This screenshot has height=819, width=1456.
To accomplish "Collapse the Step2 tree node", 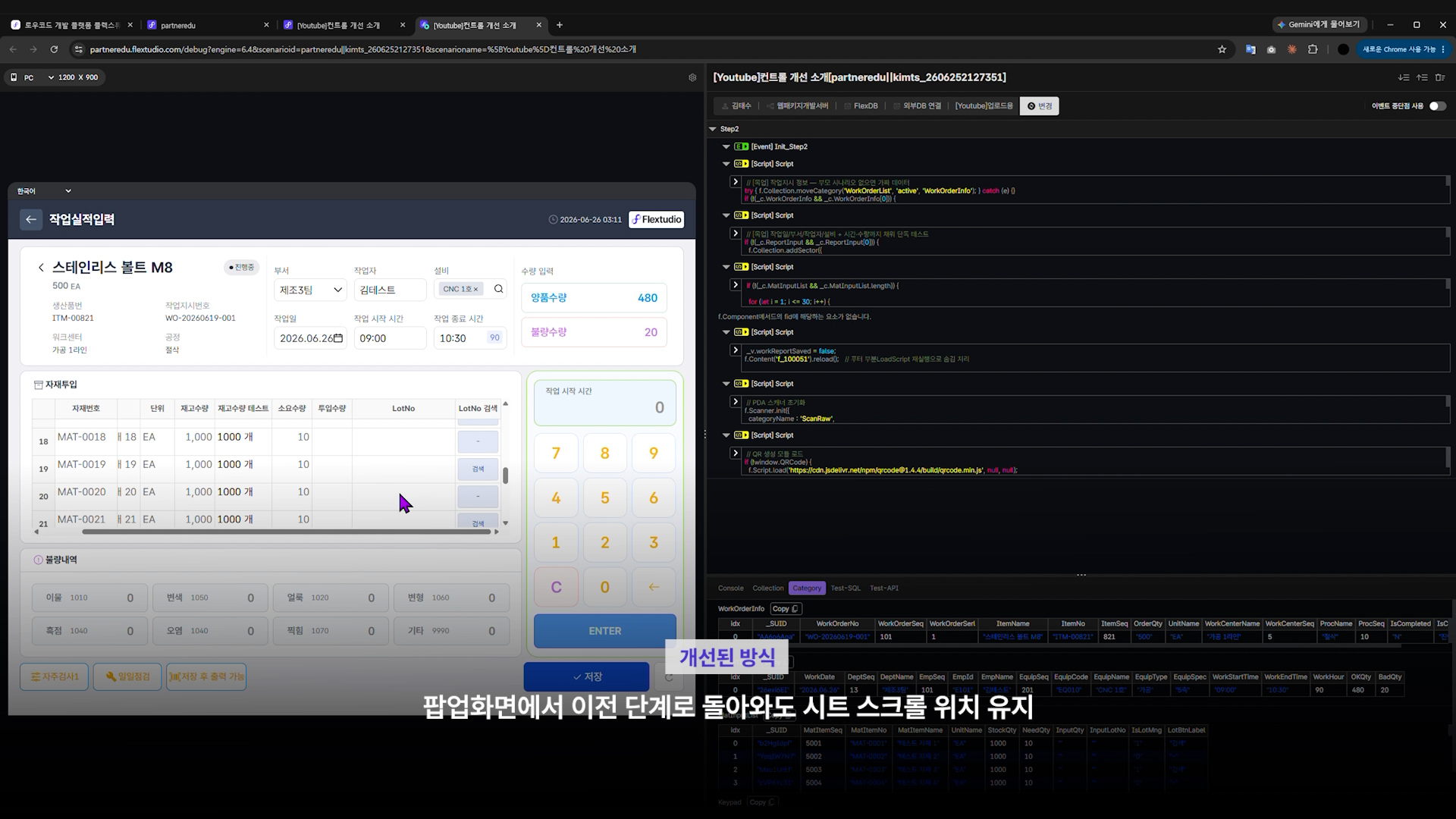I will coord(713,129).
